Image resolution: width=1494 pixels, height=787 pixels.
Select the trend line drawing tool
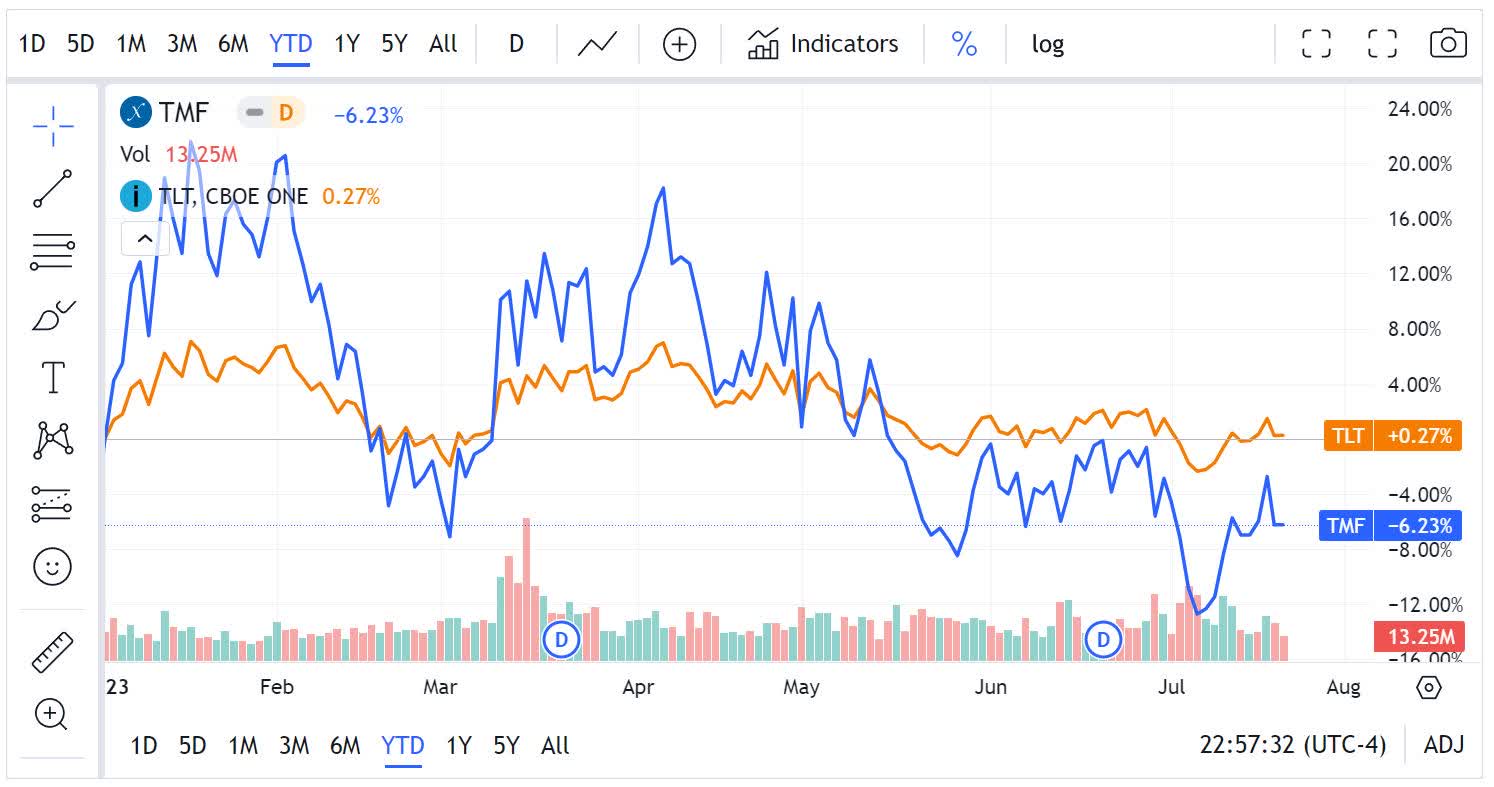[x=52, y=188]
